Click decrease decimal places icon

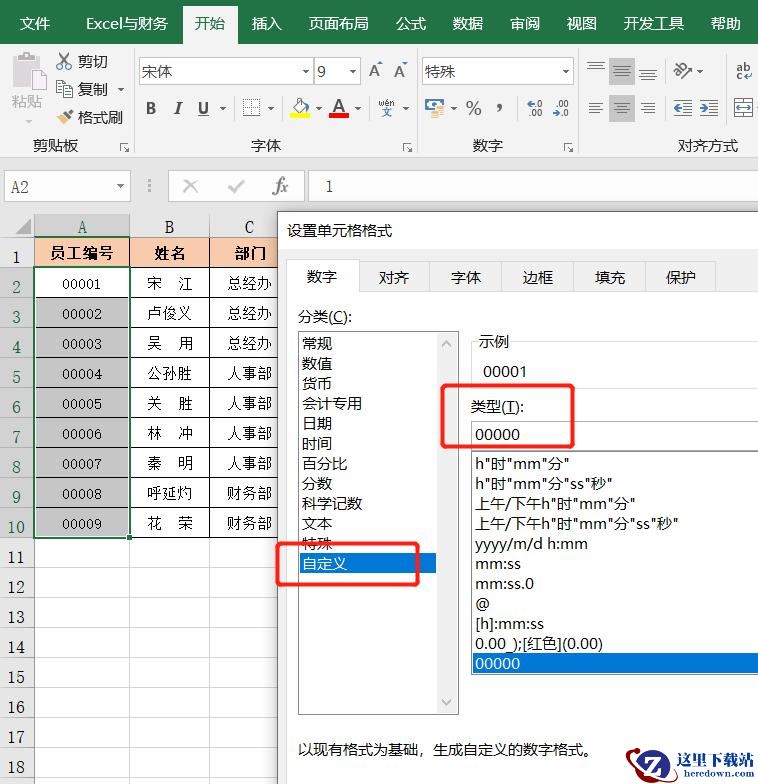(x=560, y=108)
